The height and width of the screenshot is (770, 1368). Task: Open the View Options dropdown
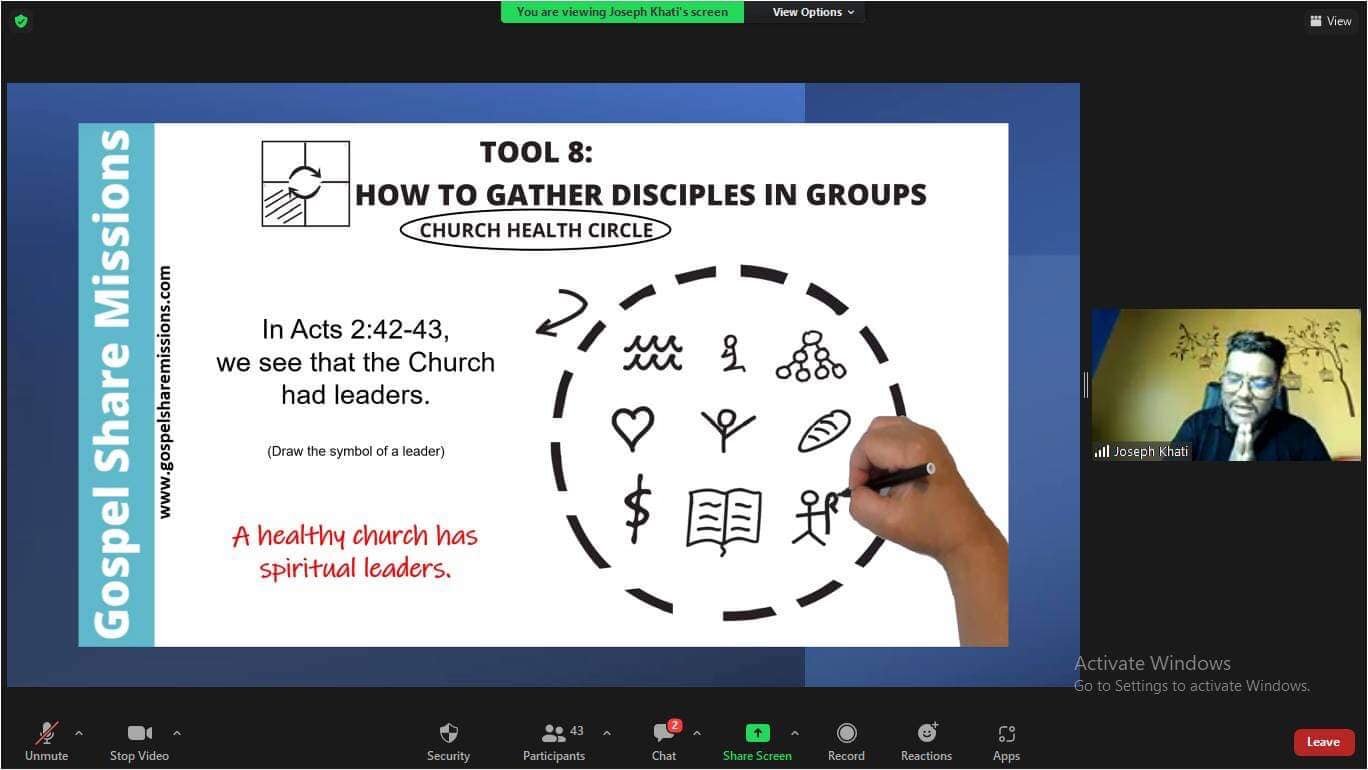coord(813,12)
